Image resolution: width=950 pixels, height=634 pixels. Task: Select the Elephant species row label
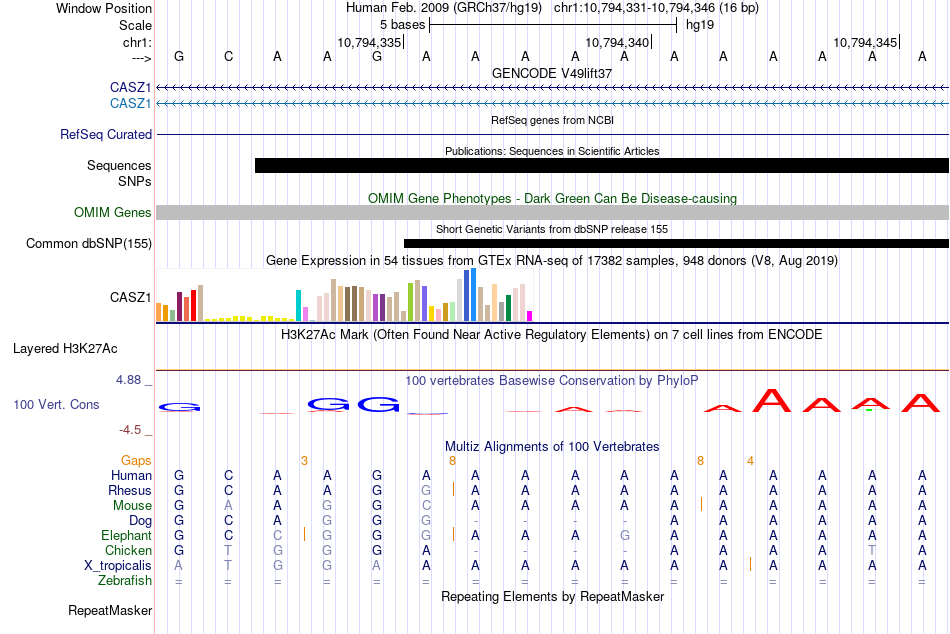[127, 535]
